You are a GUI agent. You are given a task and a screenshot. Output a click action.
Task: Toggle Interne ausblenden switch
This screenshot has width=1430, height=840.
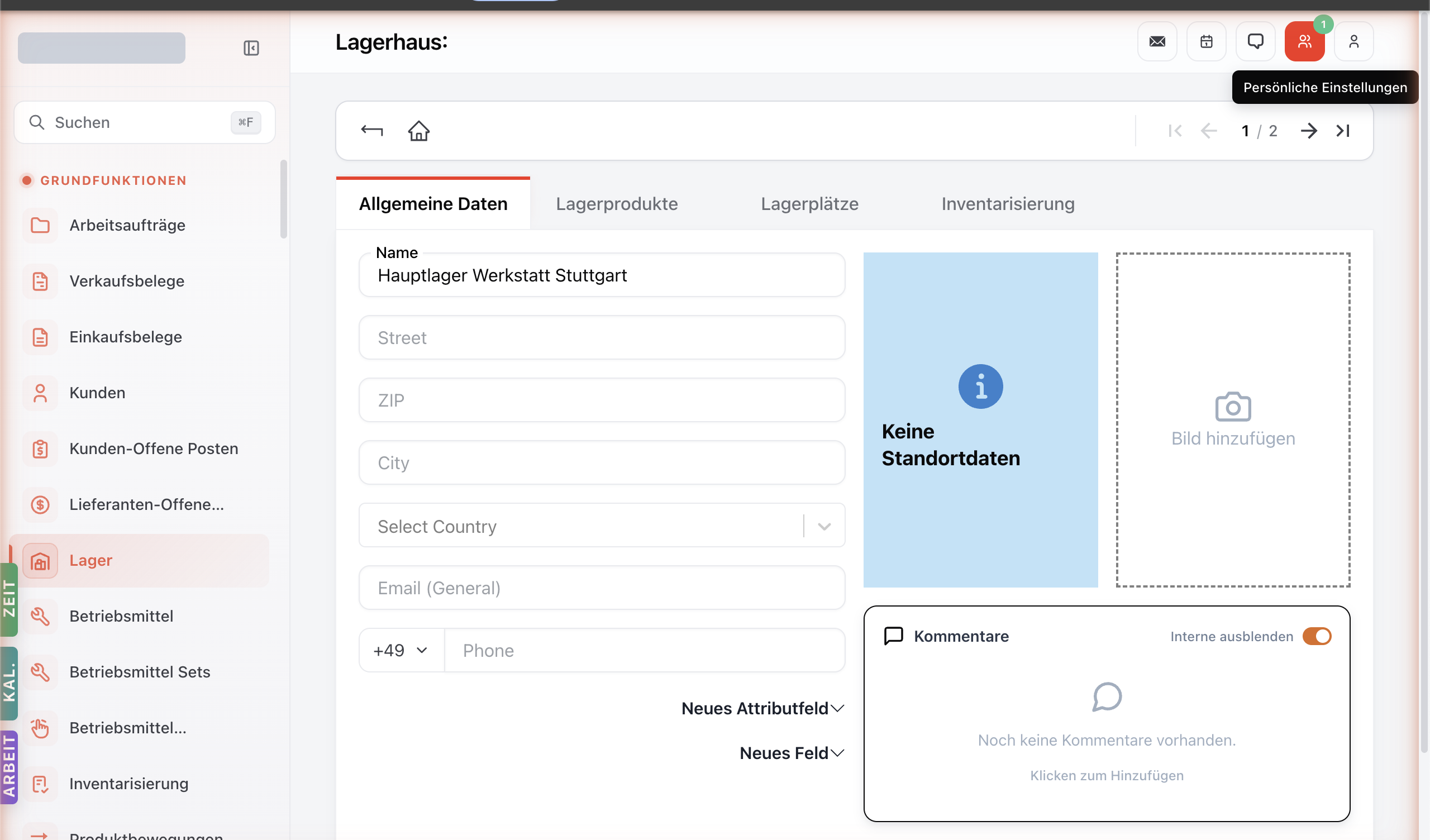click(1317, 636)
